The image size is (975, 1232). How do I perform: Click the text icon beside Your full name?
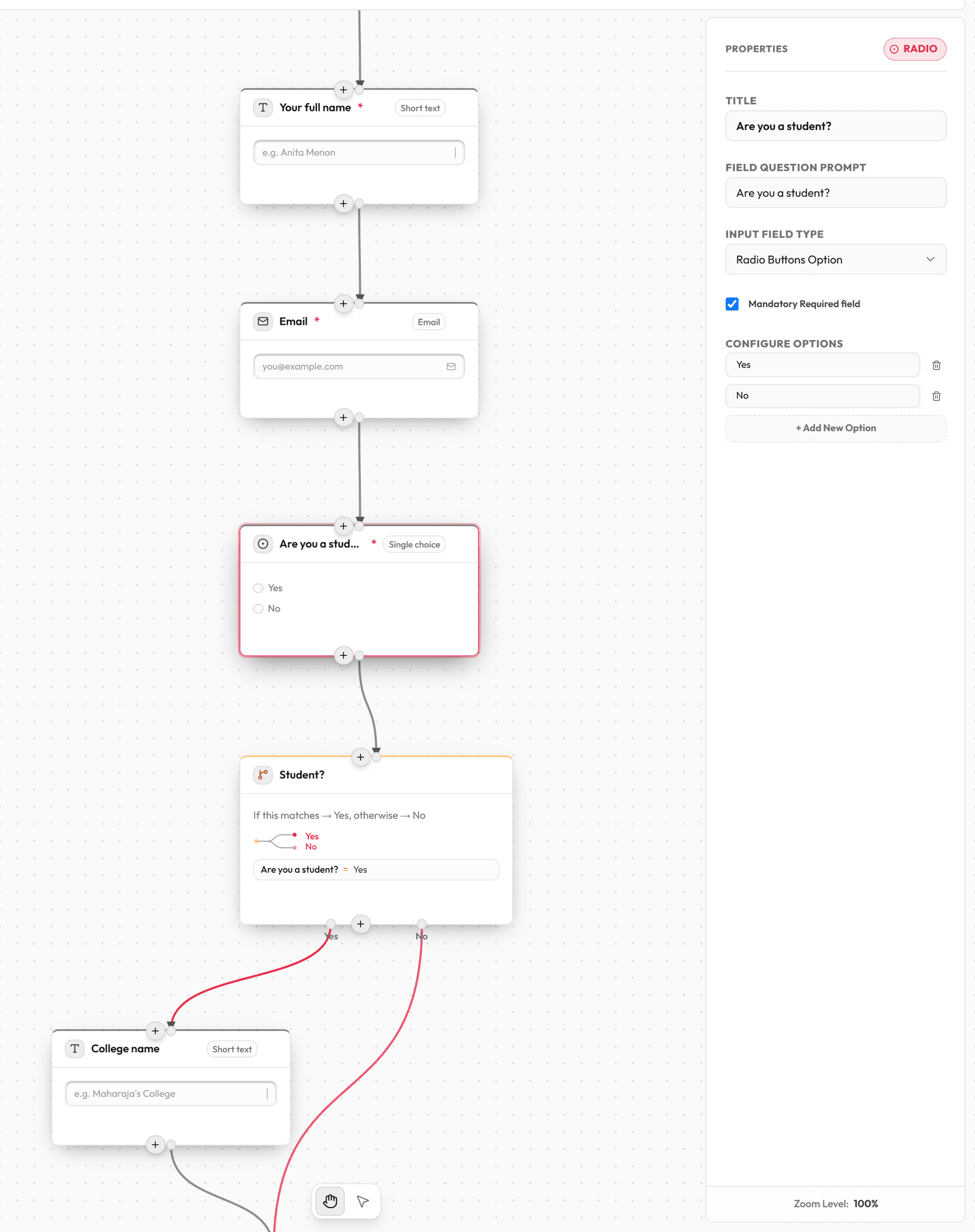pyautogui.click(x=263, y=107)
